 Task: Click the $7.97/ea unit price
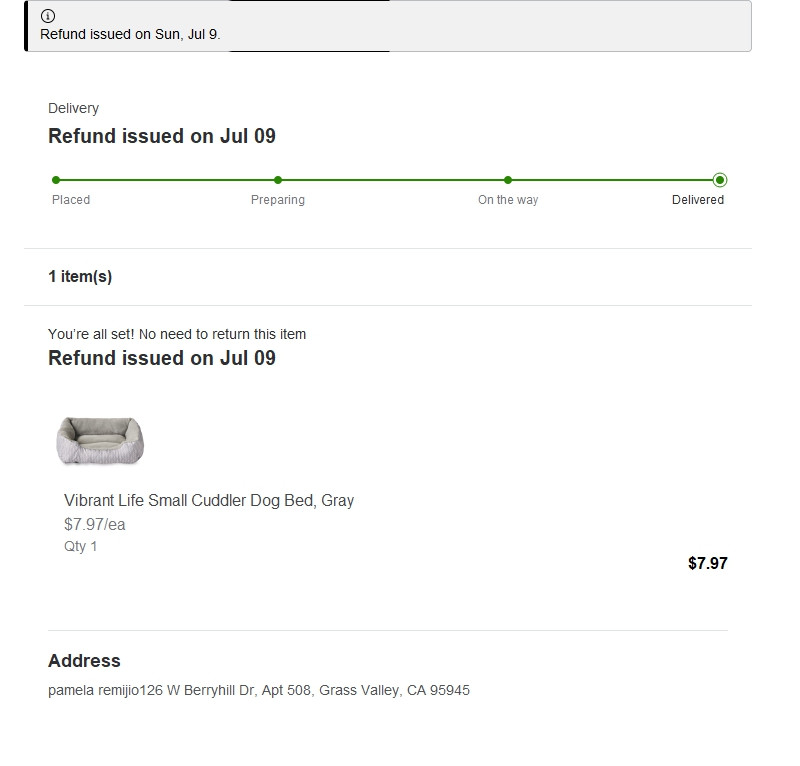pyautogui.click(x=95, y=524)
